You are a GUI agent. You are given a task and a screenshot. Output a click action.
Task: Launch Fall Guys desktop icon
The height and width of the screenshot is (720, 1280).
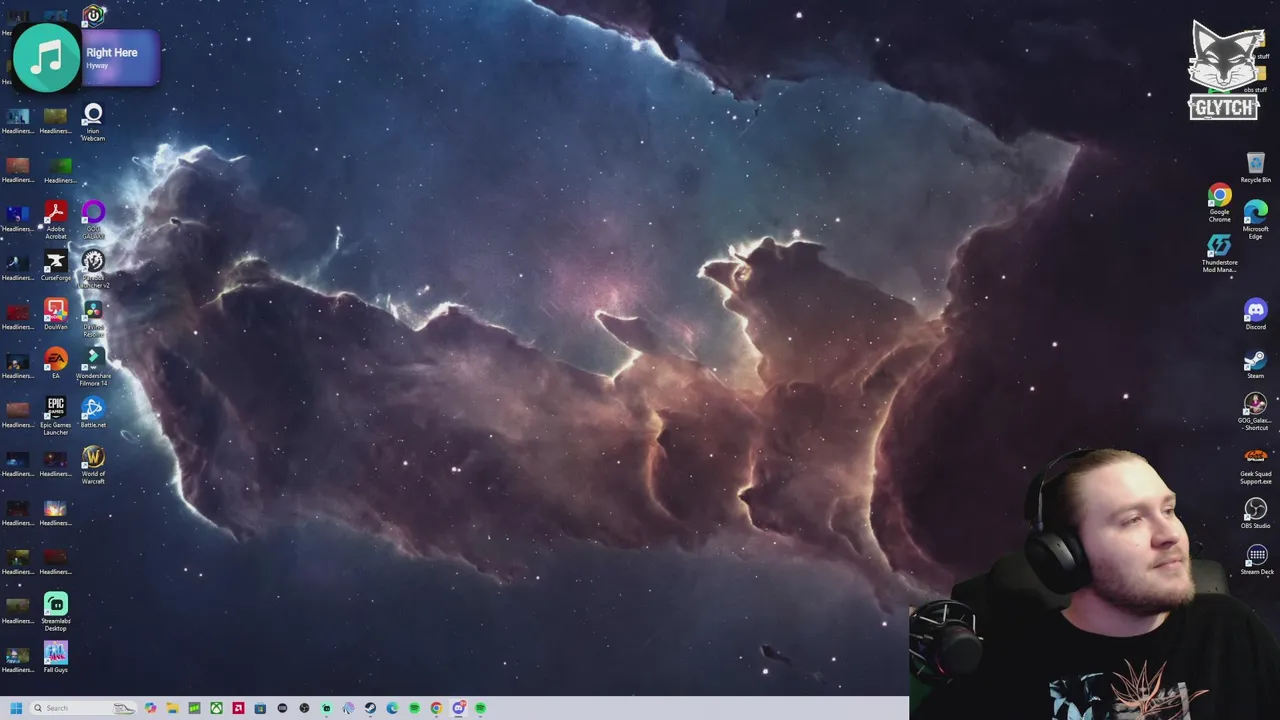coord(55,658)
